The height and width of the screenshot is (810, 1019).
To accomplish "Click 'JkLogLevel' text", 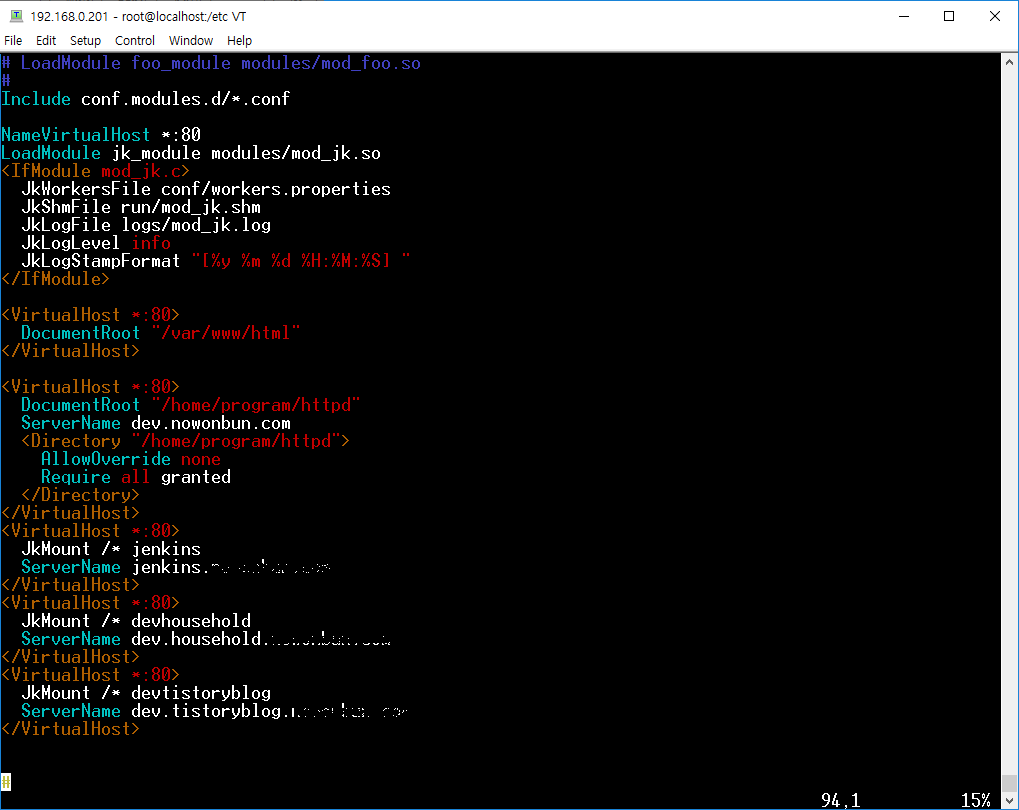I will coord(71,243).
